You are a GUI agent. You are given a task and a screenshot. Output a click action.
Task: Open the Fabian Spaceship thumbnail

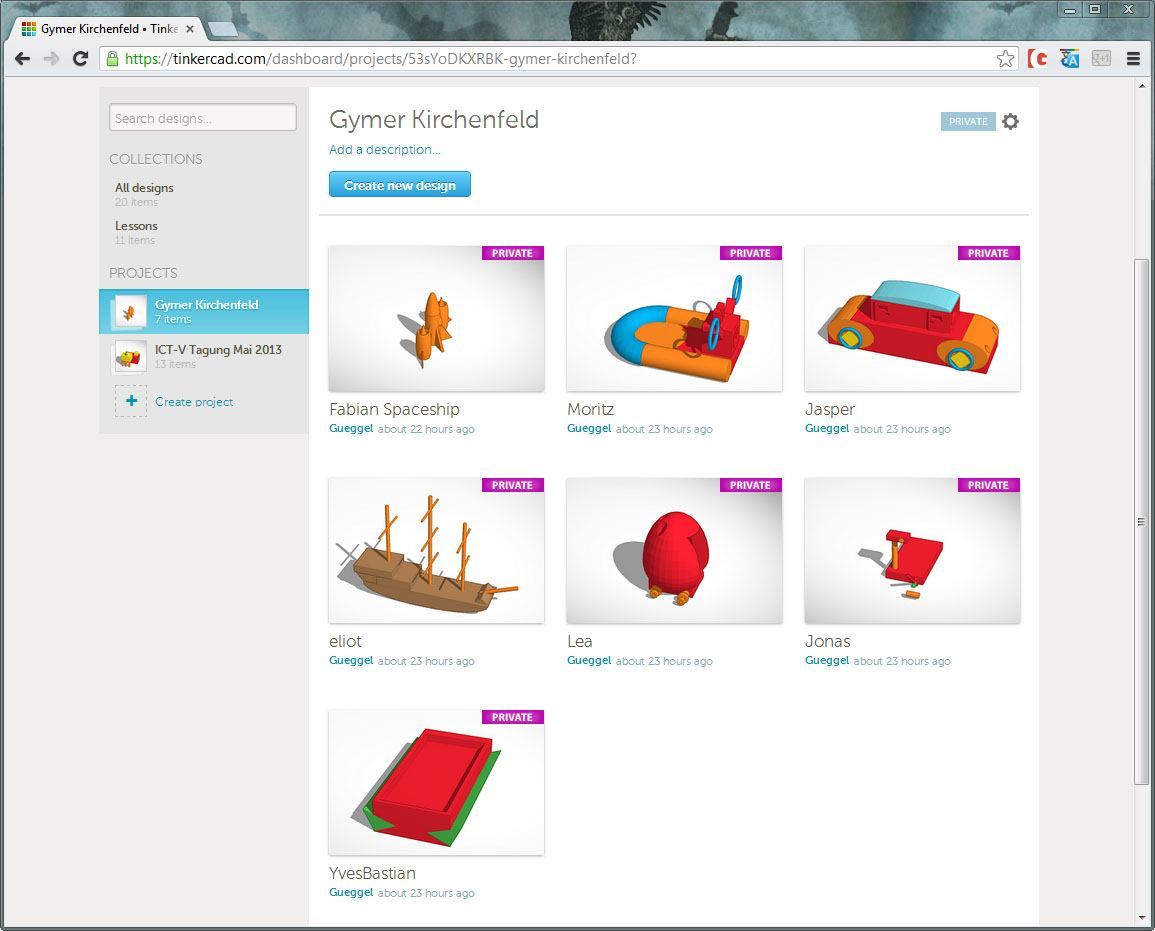click(x=437, y=318)
